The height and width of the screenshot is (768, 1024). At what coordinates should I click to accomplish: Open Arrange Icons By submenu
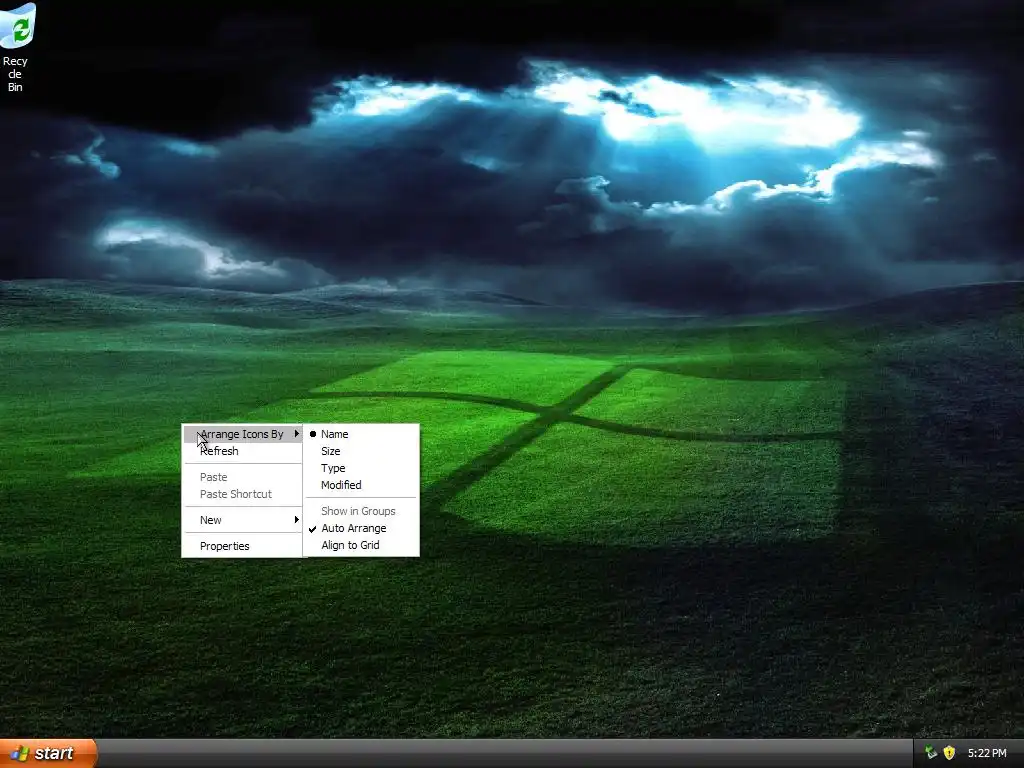point(242,434)
